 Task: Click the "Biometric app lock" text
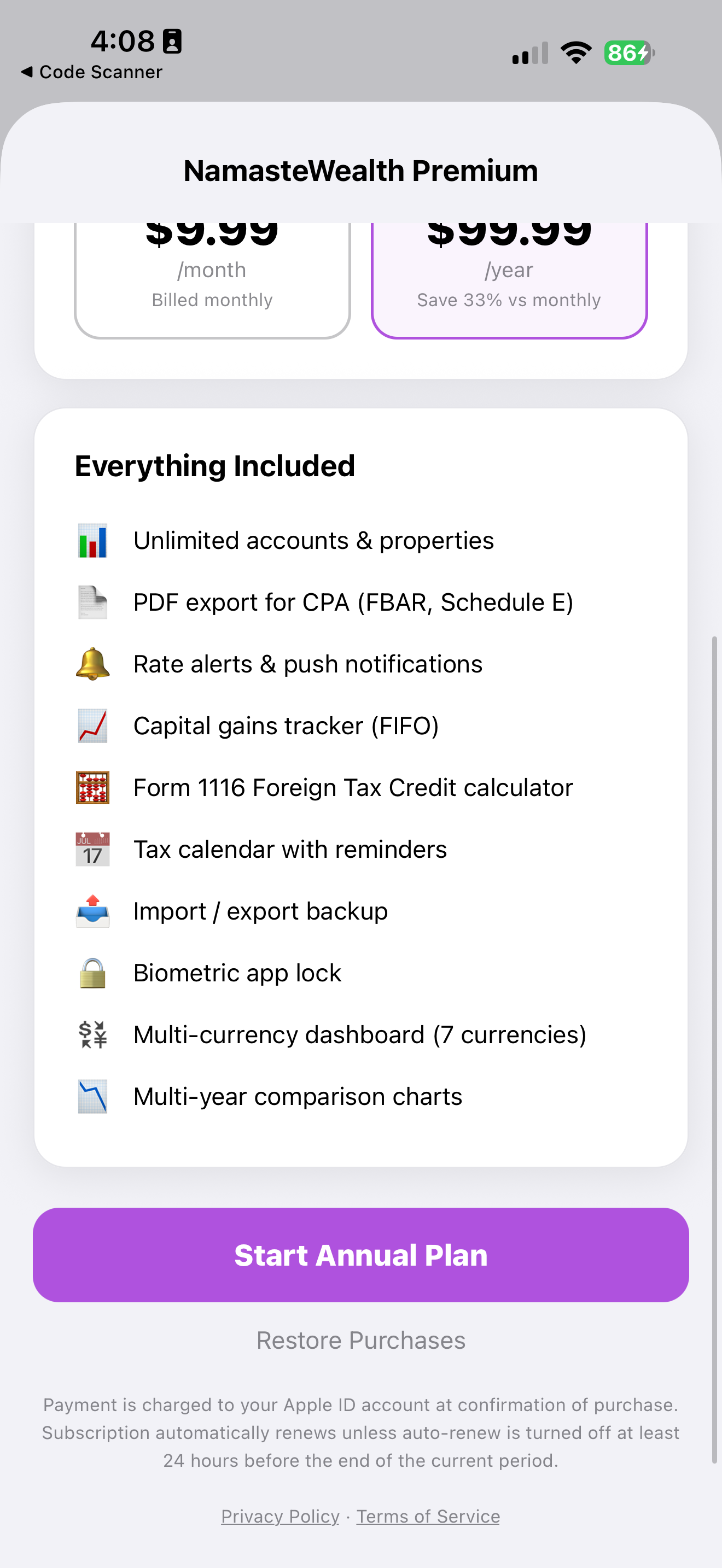click(237, 973)
